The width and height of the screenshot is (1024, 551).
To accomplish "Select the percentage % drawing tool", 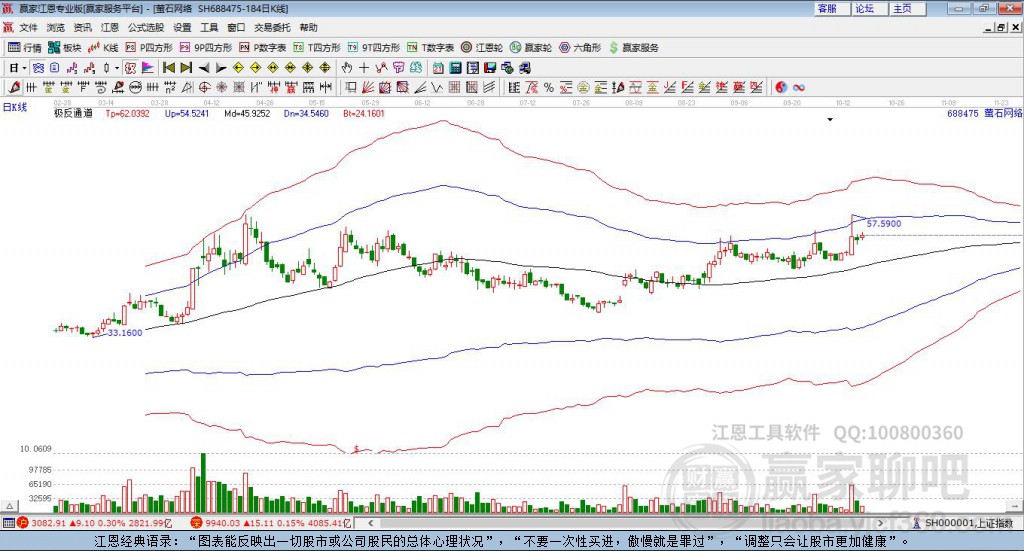I will [x=549, y=87].
